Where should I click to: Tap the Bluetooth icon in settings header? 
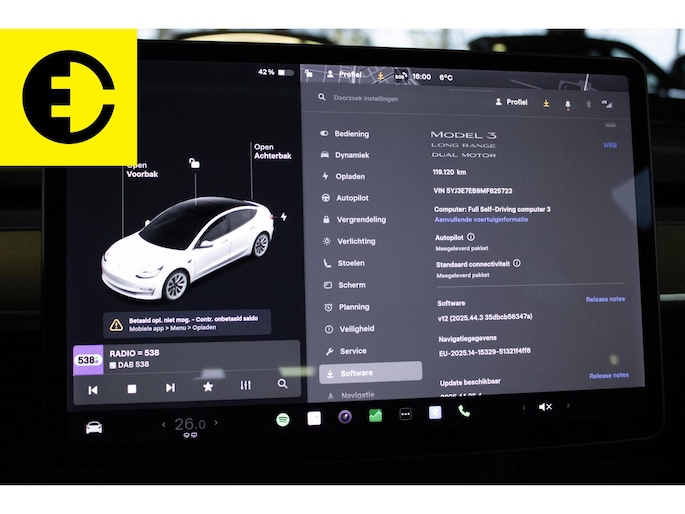588,103
